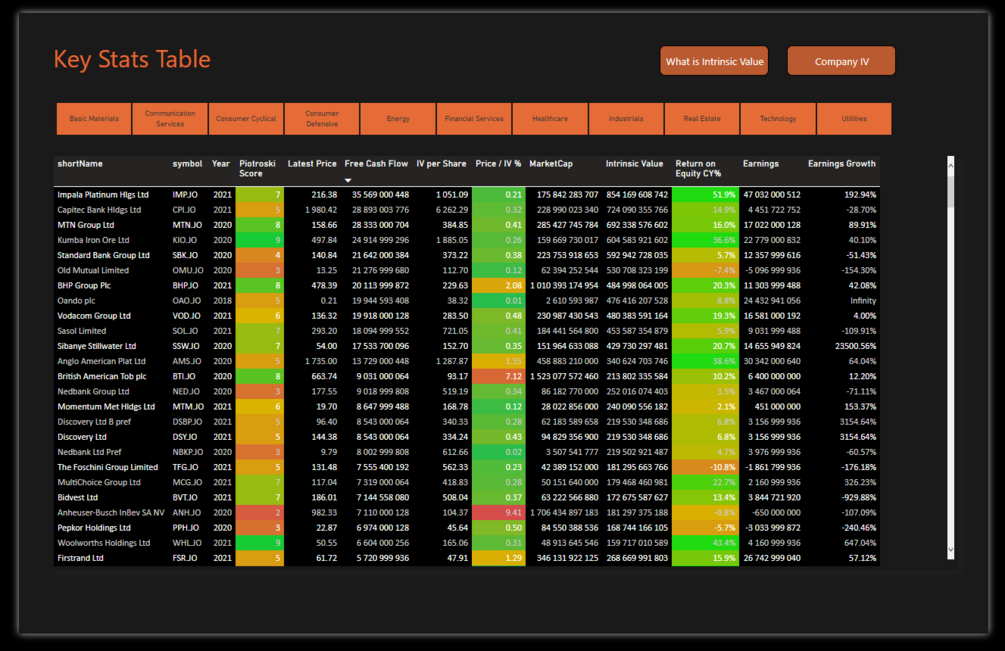
Task: Click Bidvest Ltd company name
Action: (78, 498)
